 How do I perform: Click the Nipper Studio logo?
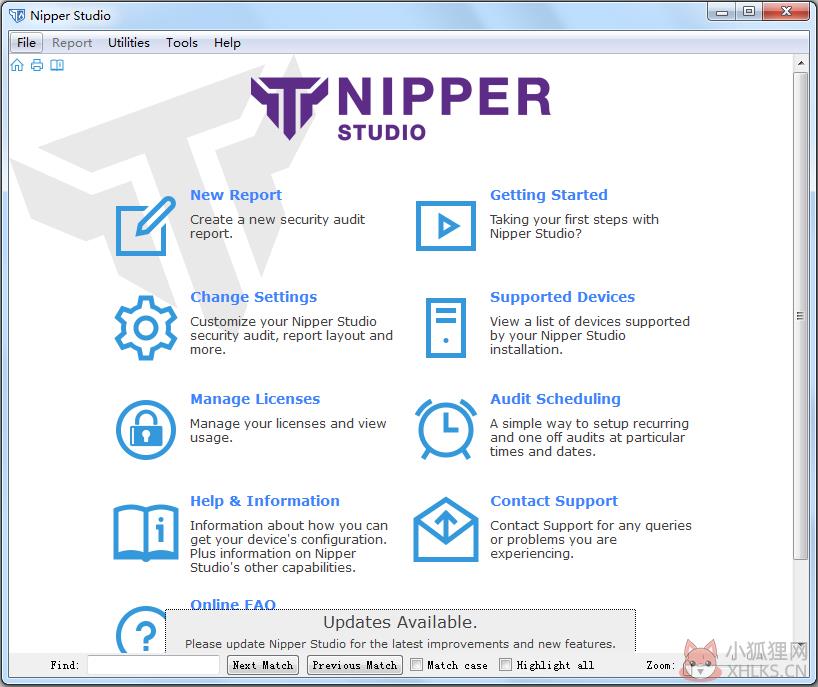[x=400, y=109]
